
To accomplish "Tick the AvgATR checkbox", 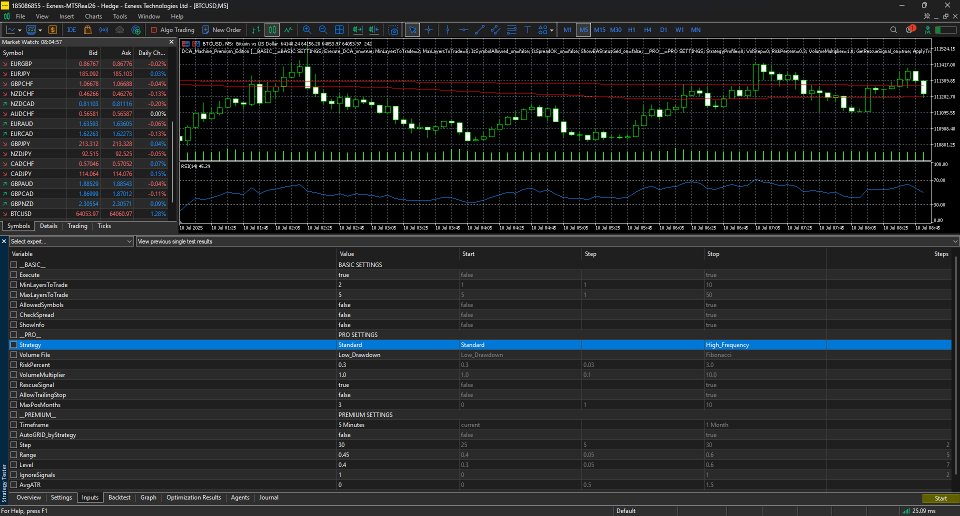I will (x=13, y=485).
